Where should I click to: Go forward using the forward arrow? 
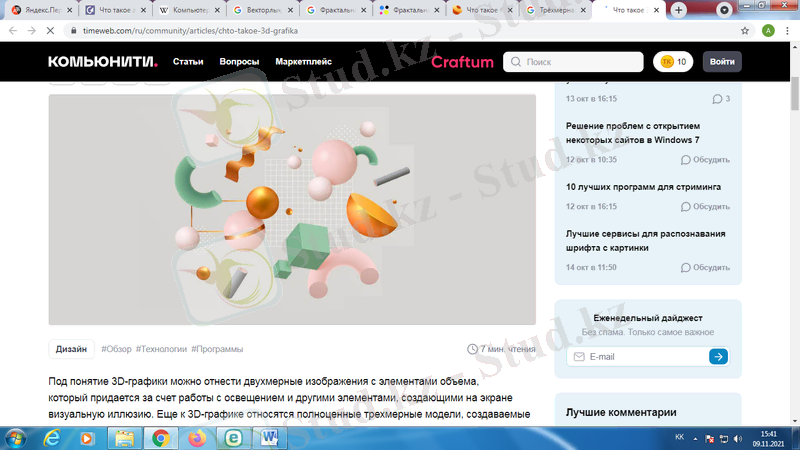click(32, 31)
